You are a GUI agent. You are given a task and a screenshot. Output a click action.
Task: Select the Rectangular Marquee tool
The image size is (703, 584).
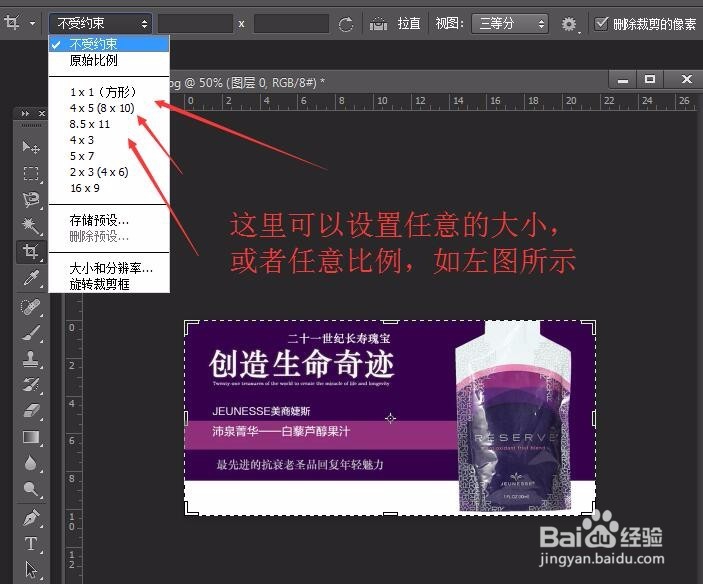coord(31,173)
